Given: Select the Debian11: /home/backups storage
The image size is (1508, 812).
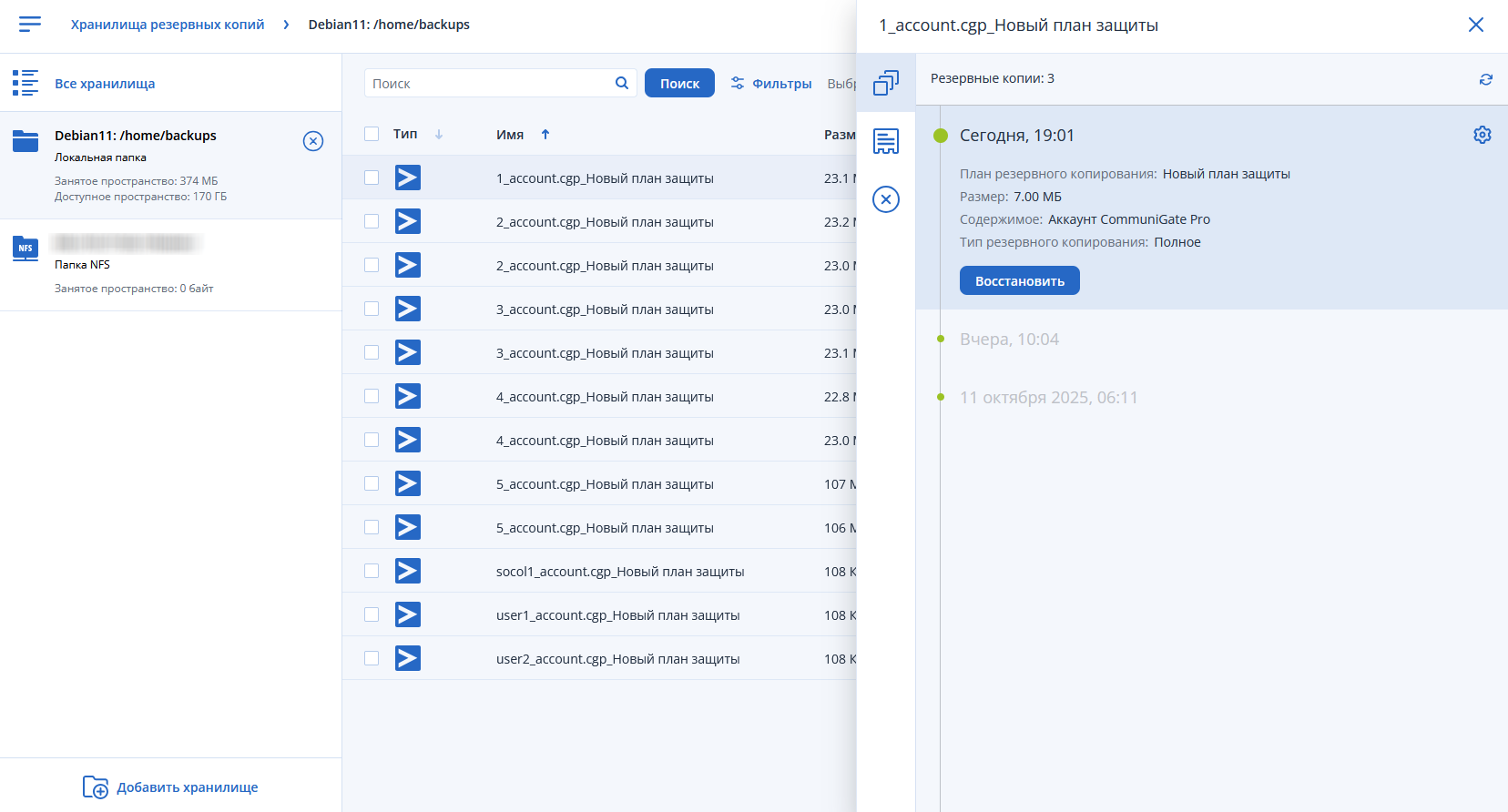Looking at the screenshot, I should [x=170, y=165].
